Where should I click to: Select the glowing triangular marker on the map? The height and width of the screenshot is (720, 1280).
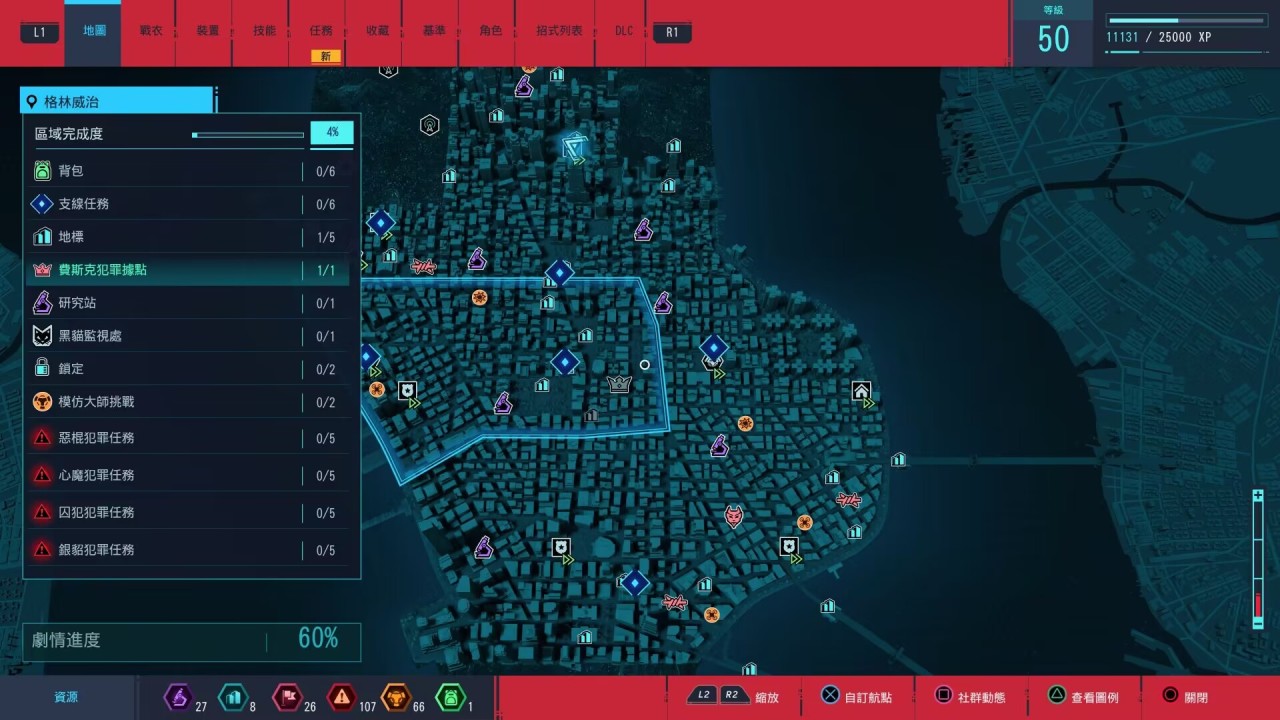coord(575,149)
